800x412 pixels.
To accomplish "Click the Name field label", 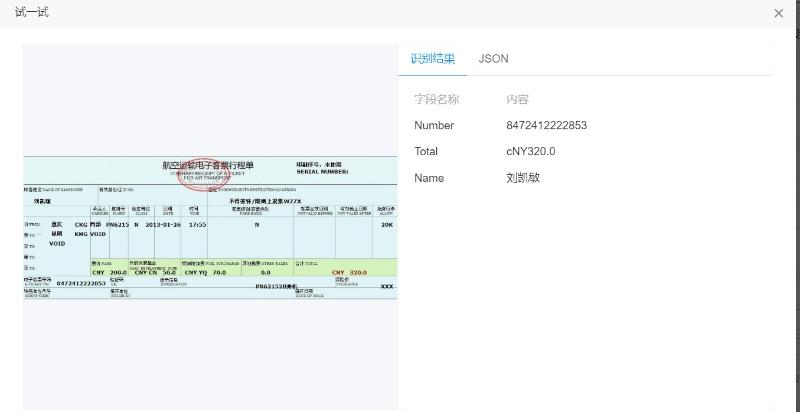I will 429,178.
